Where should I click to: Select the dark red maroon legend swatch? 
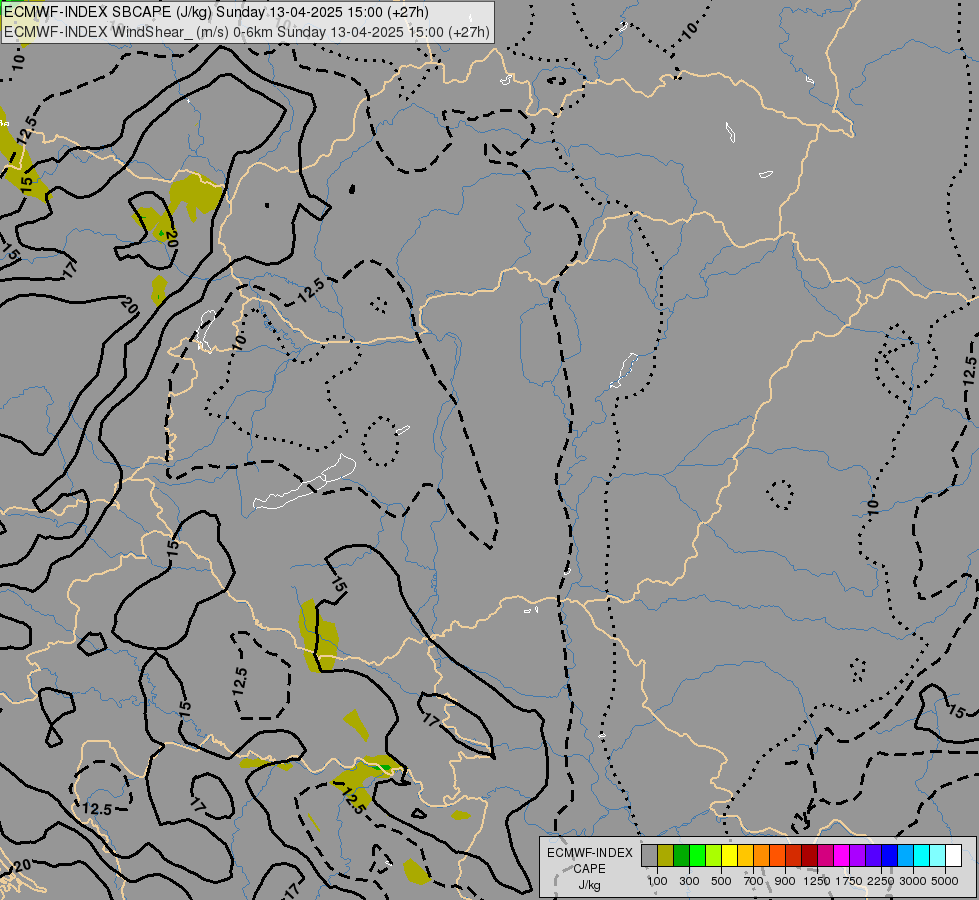809,855
